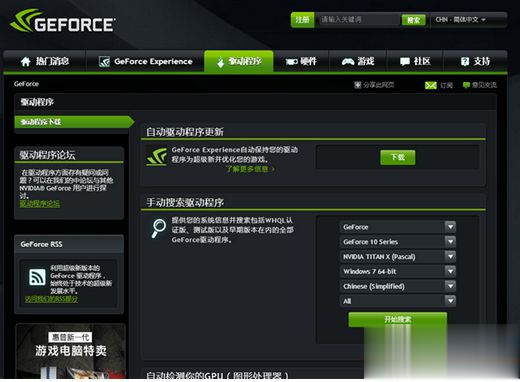The image size is (520, 382).
Task: Click the green register button at top
Action: [302, 20]
